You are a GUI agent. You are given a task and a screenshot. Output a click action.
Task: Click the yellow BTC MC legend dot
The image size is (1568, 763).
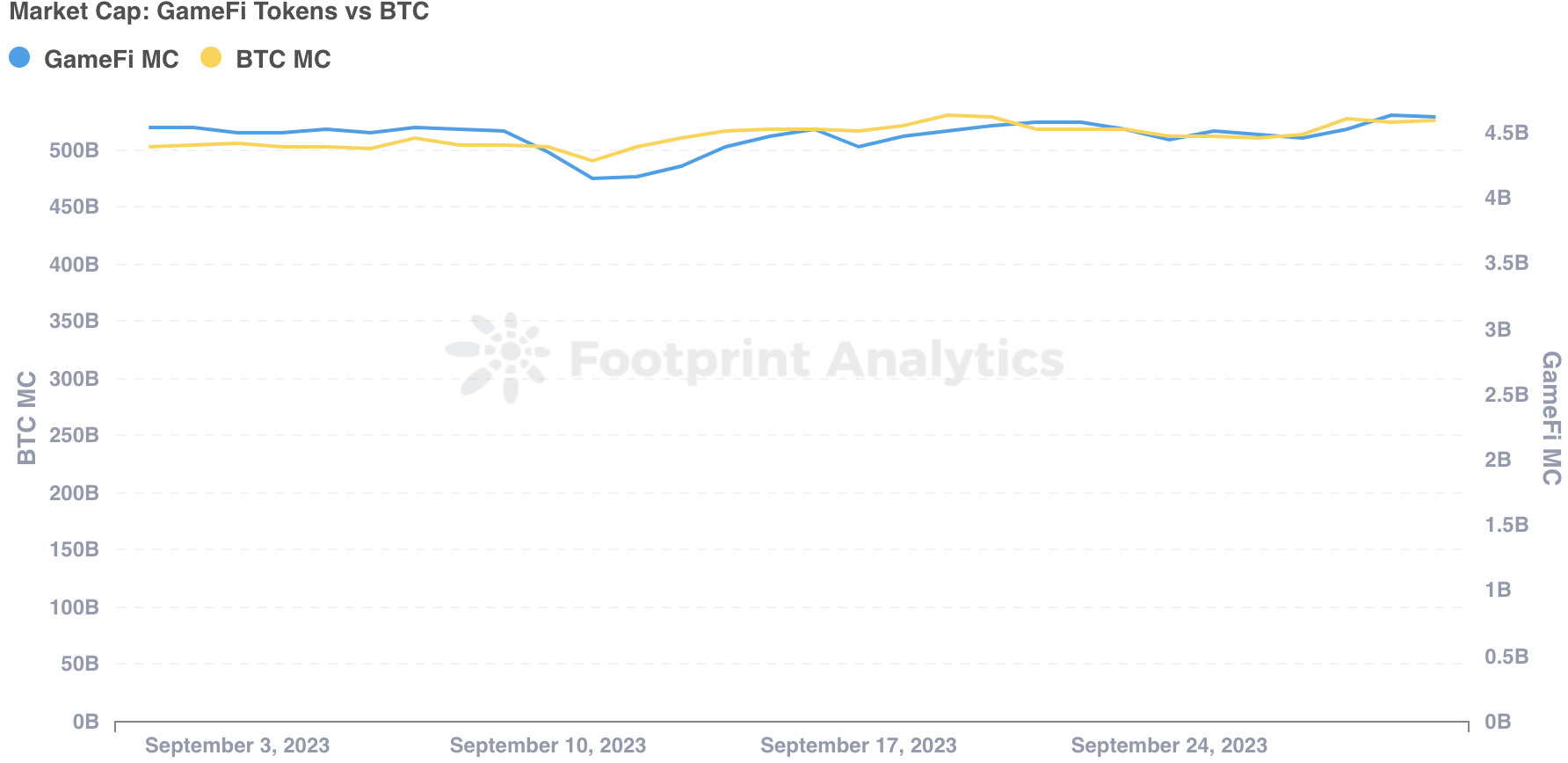(211, 58)
